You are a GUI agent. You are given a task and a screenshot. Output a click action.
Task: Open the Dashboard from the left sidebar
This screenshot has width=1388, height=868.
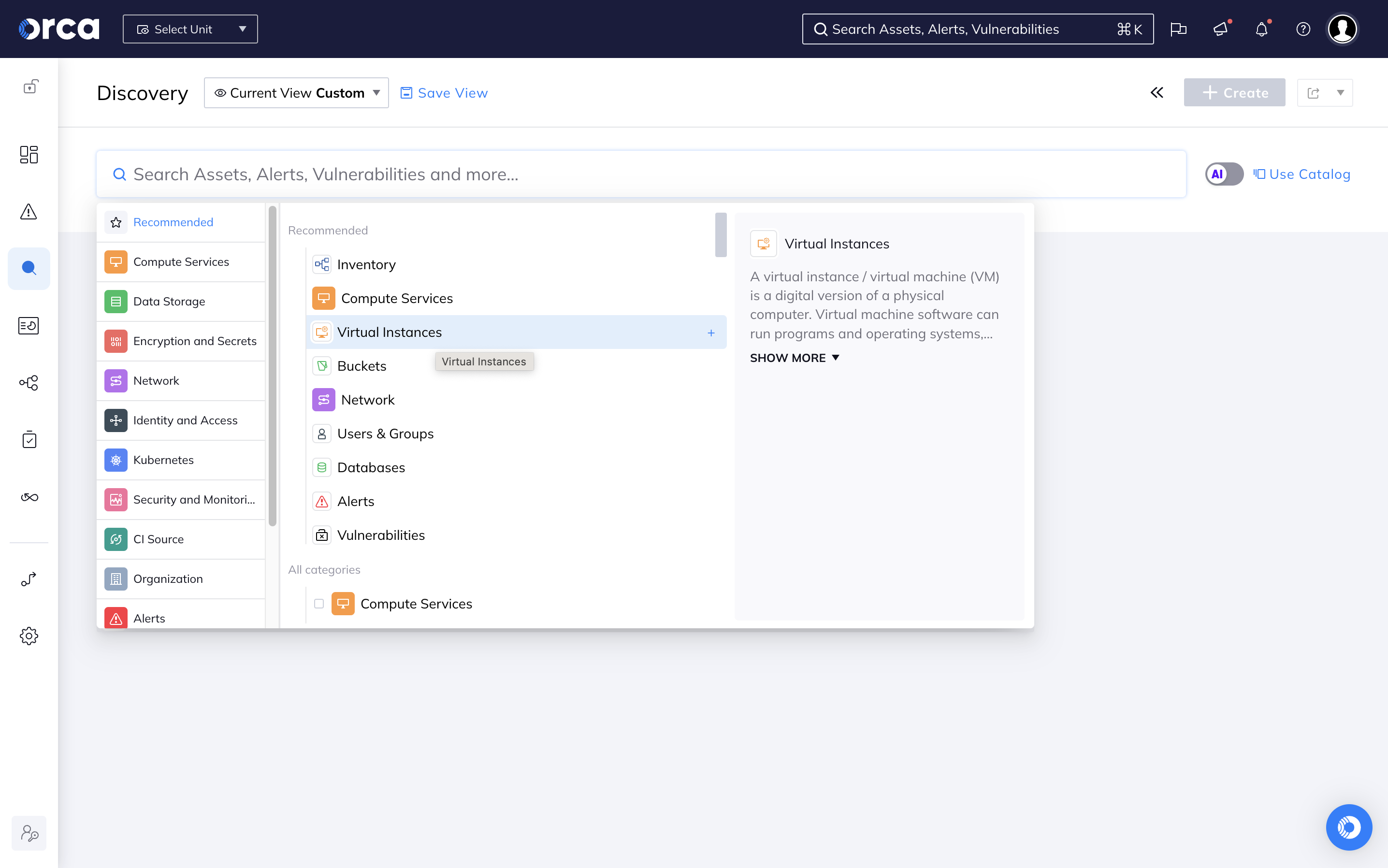(29, 155)
